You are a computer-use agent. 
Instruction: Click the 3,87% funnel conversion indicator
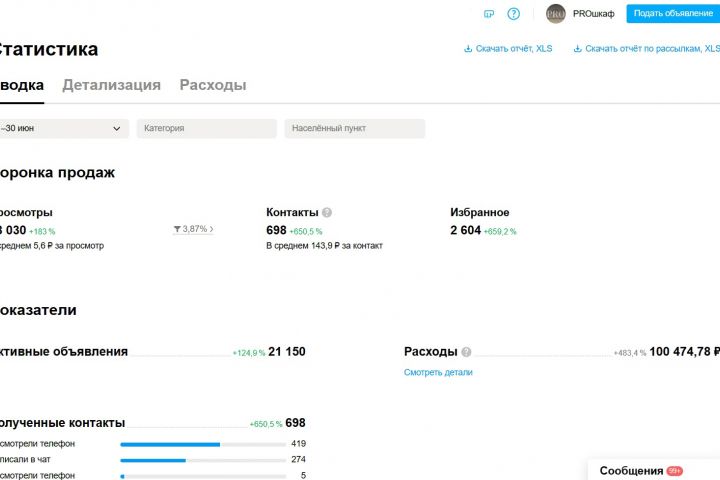click(x=194, y=229)
